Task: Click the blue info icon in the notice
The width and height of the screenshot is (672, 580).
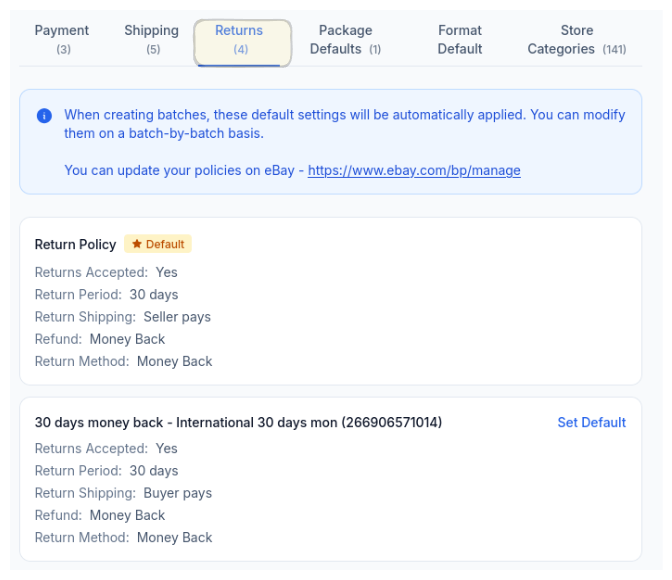Action: [x=44, y=115]
